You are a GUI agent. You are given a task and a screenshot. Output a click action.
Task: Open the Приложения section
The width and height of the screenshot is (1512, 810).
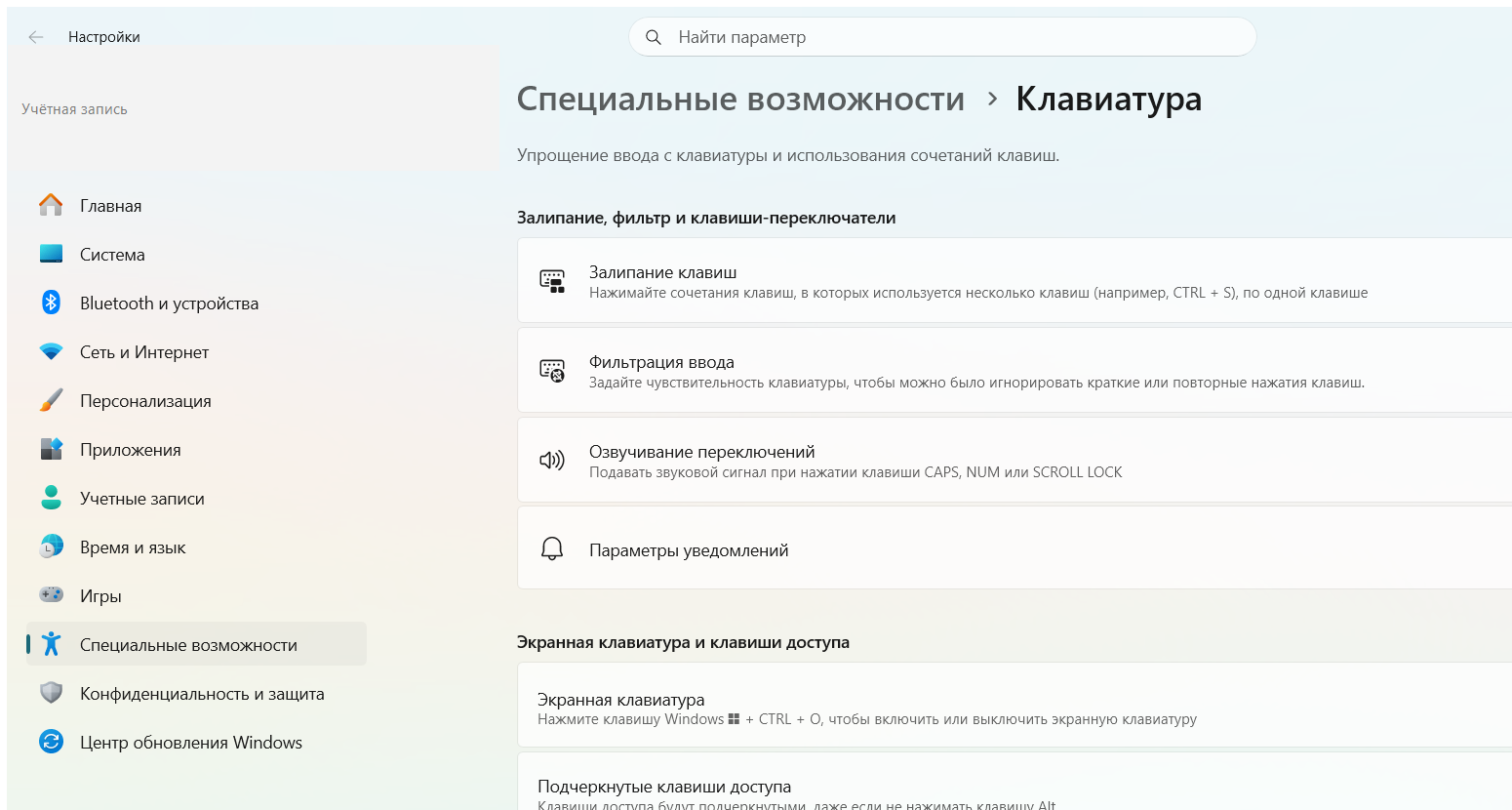coord(196,449)
